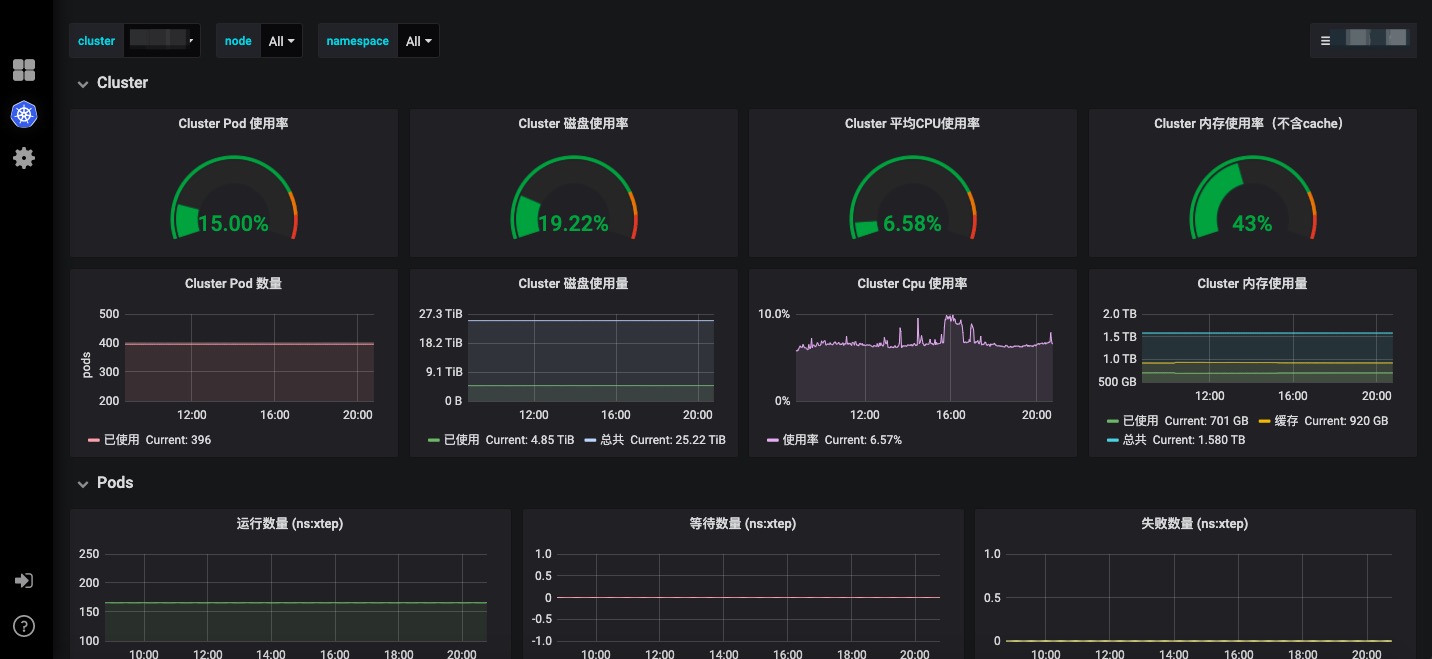The width and height of the screenshot is (1432, 659).
Task: Open the Configuration gear icon in the sidebar
Action: click(x=24, y=157)
